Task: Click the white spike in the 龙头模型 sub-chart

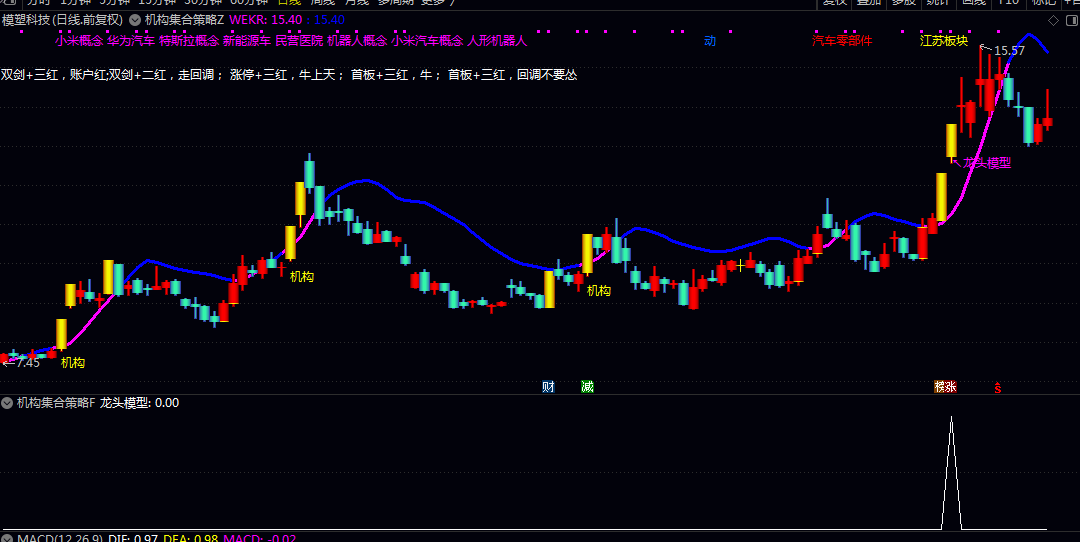Action: pyautogui.click(x=951, y=472)
